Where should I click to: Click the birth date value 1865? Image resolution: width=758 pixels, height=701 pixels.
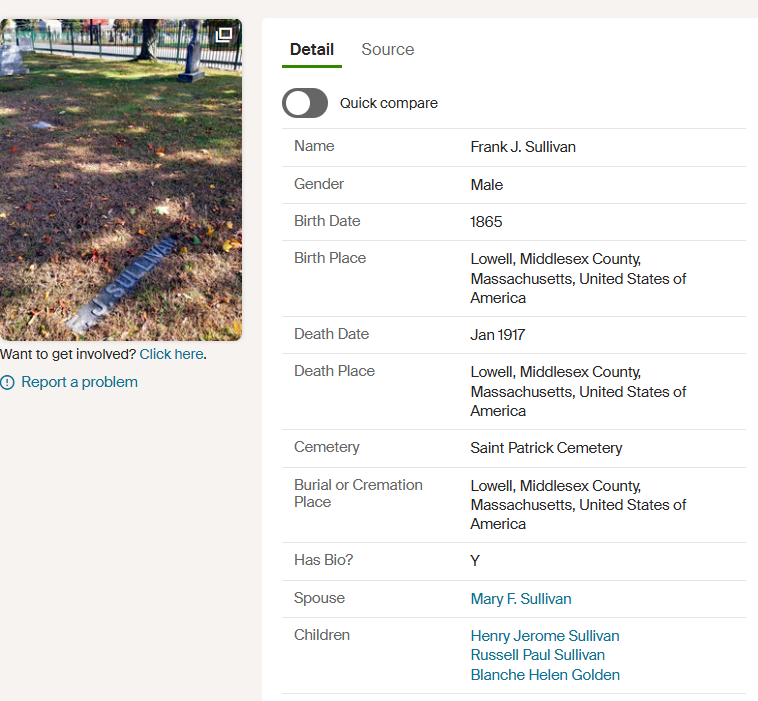point(486,222)
